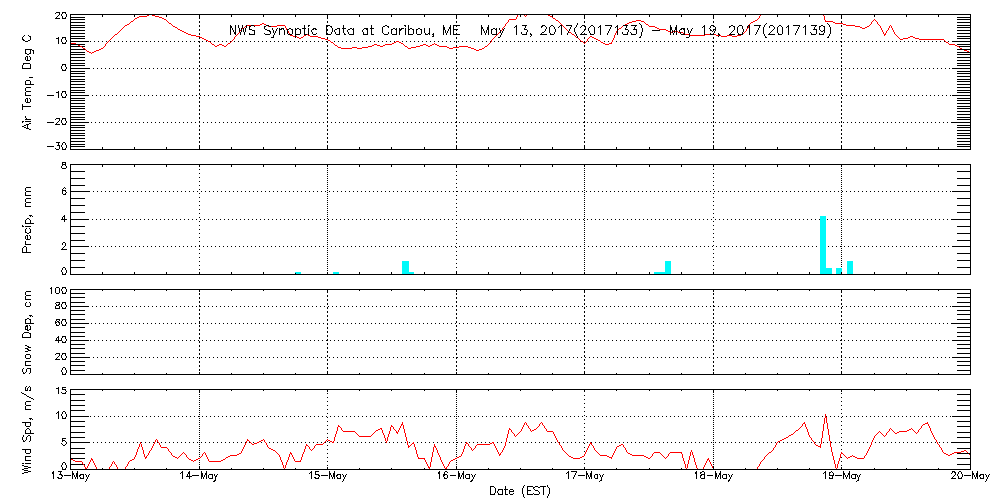Click the tallest cyan precipitation bar

click(823, 244)
